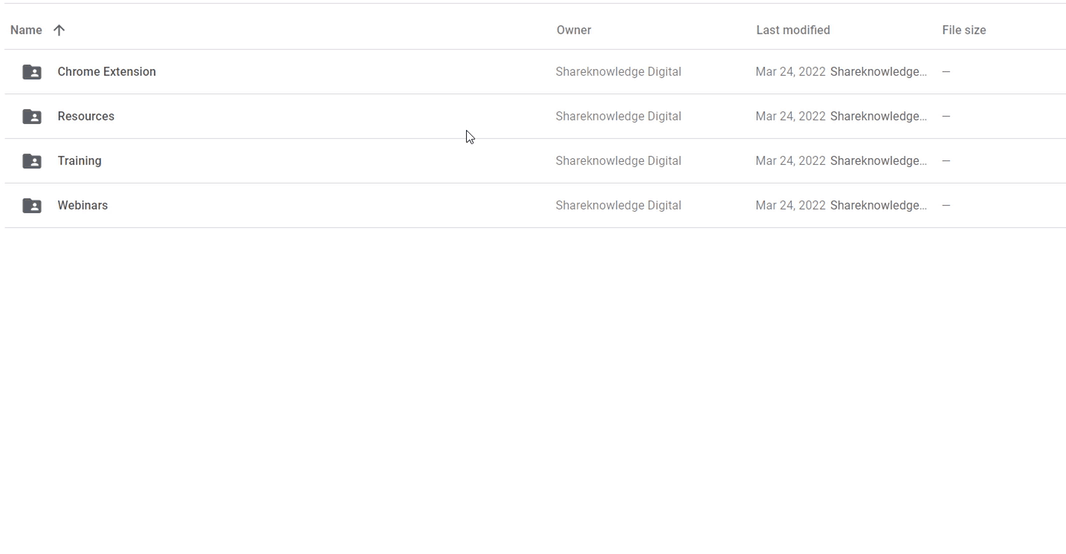1066x554 pixels.
Task: Click the modified date in the Training row
Action: click(x=790, y=161)
